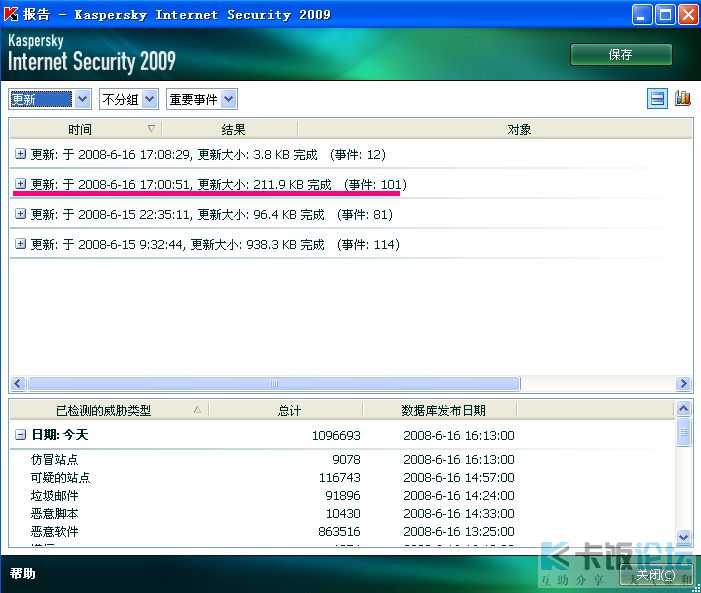Expand the 9:32:44 update entry
The width and height of the screenshot is (701, 593).
click(20, 244)
